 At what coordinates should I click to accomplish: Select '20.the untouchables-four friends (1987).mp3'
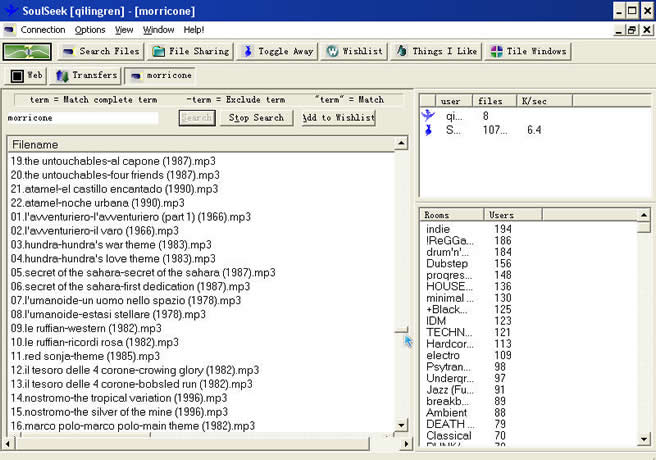coord(115,175)
